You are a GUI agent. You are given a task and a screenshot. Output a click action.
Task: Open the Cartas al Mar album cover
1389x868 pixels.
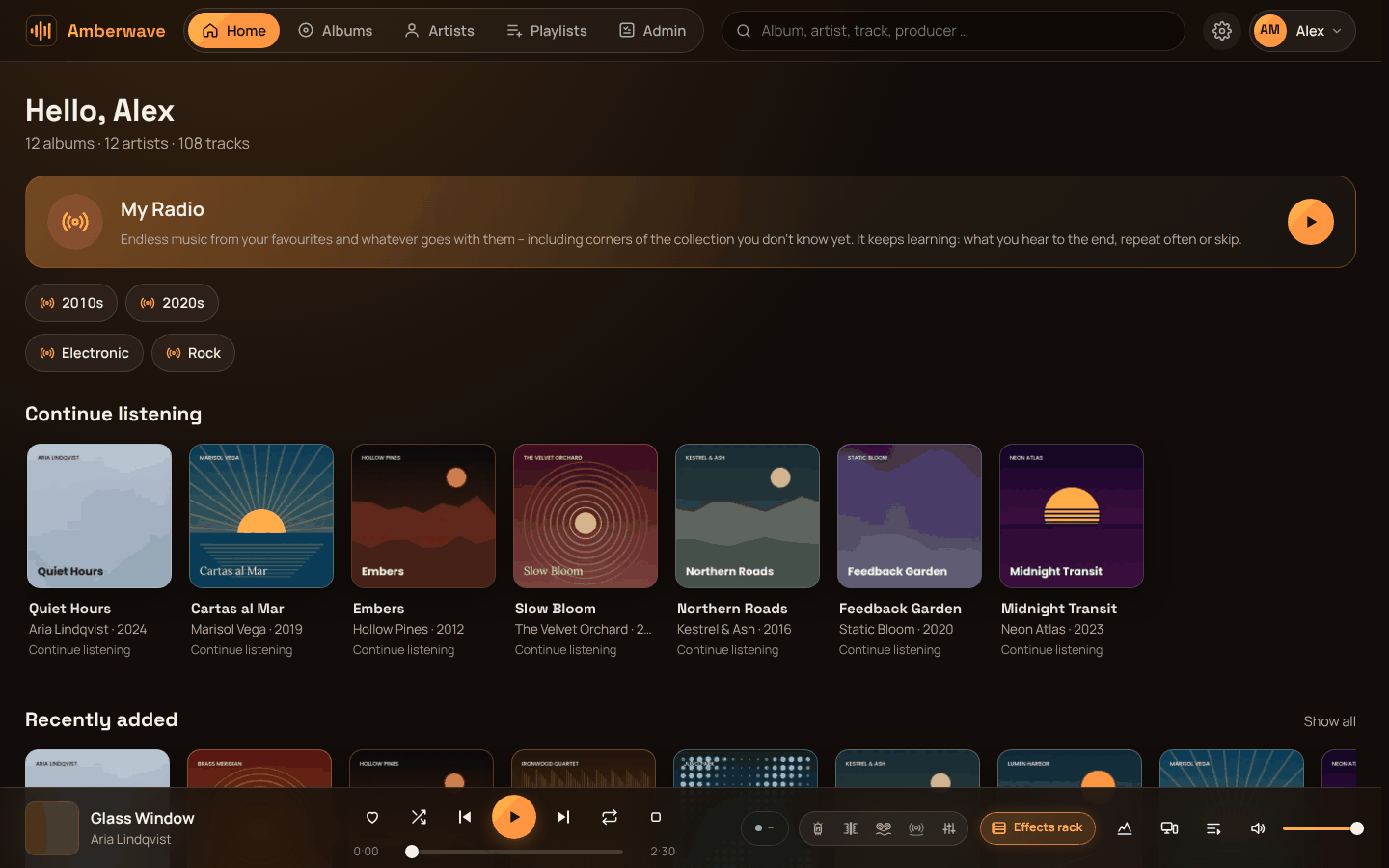coord(261,516)
